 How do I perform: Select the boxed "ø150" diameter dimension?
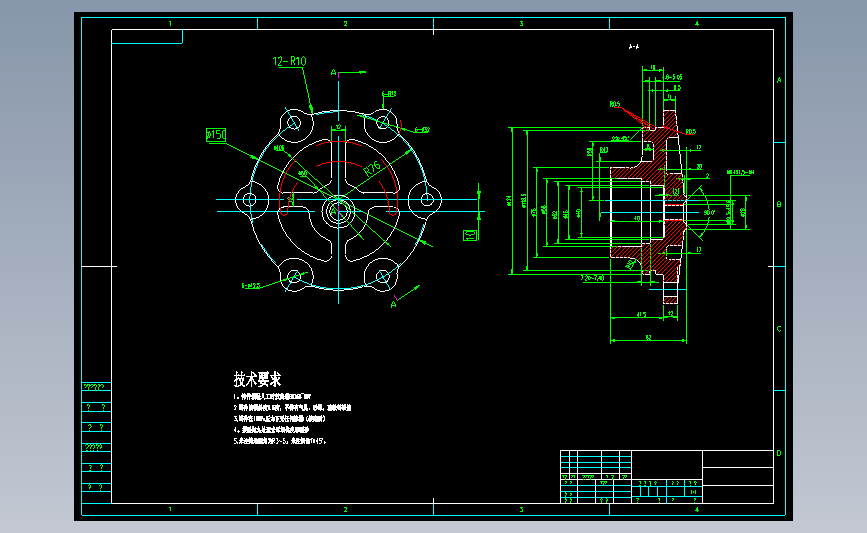(216, 135)
